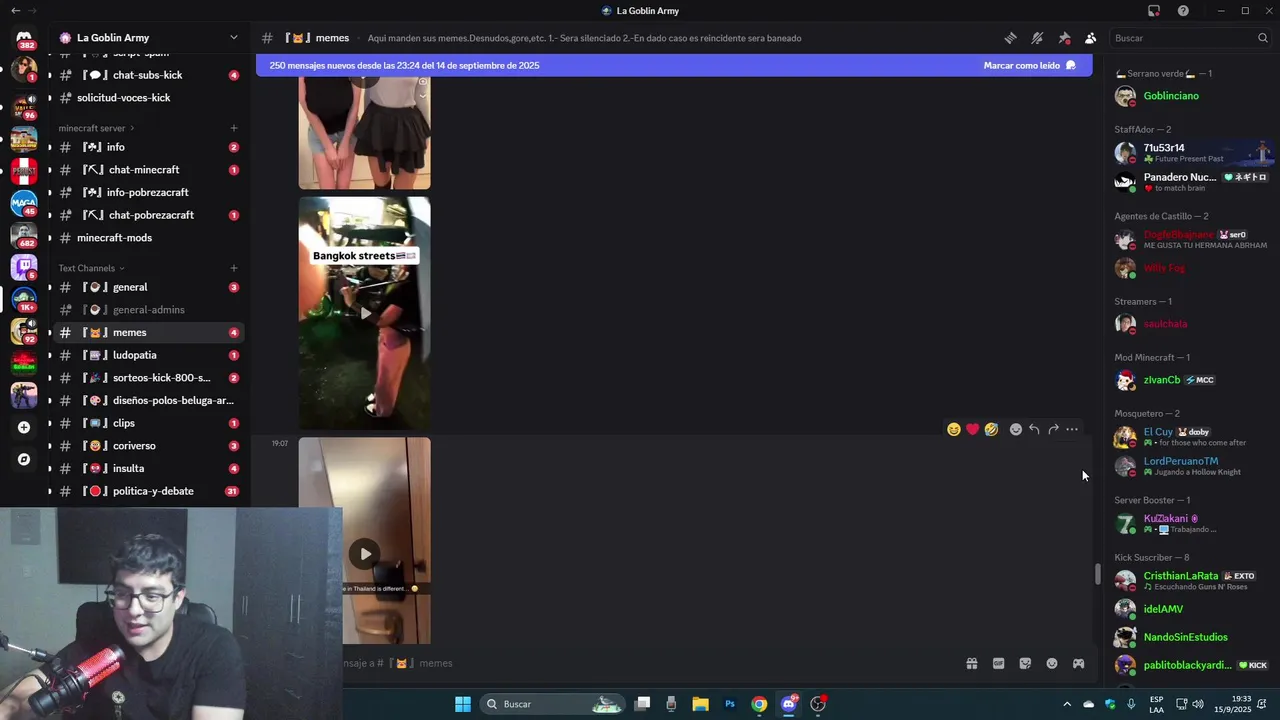This screenshot has height=720, width=1280.
Task: Open the gift Nitro icon in message bar
Action: [971, 663]
